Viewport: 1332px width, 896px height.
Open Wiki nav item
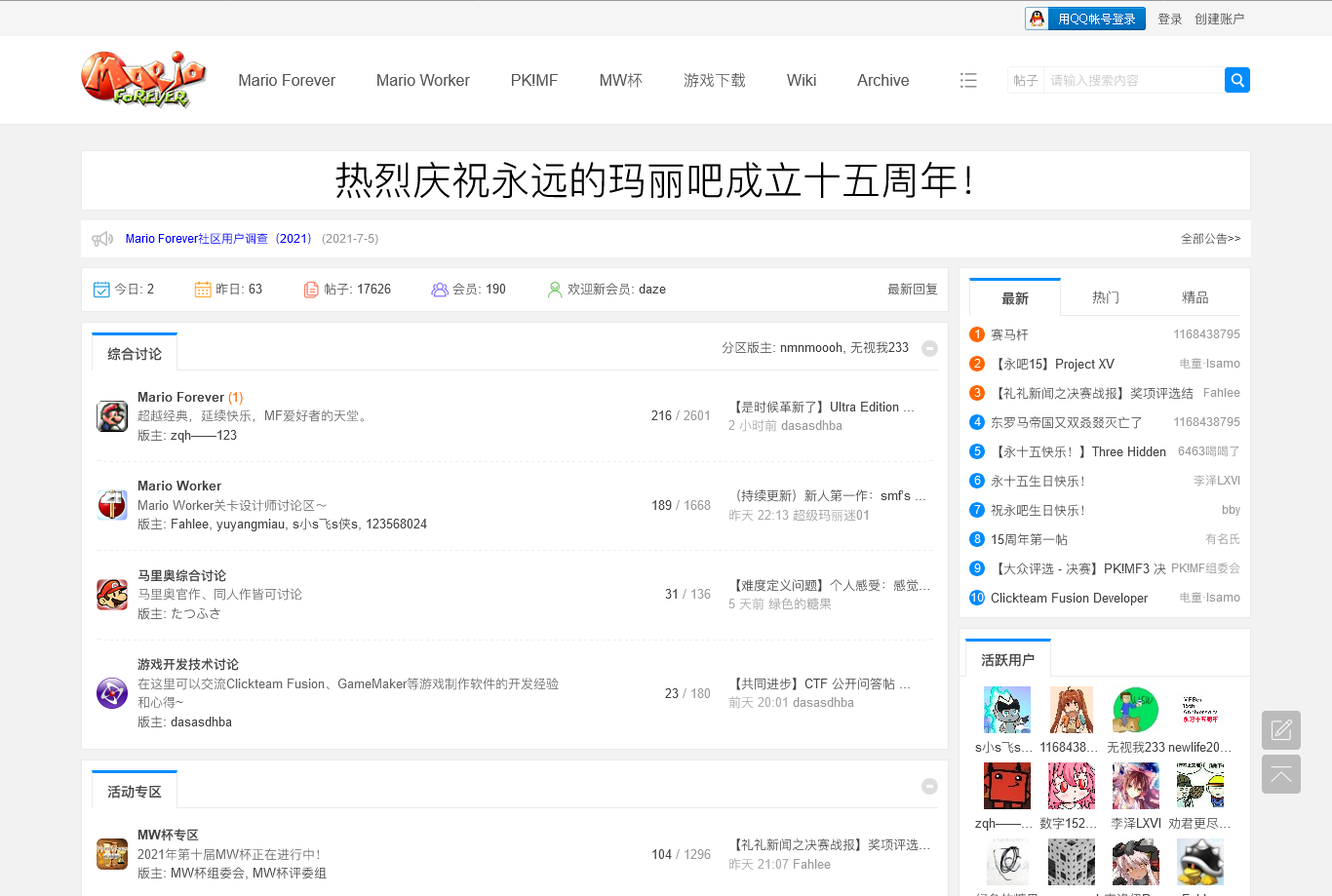(802, 80)
